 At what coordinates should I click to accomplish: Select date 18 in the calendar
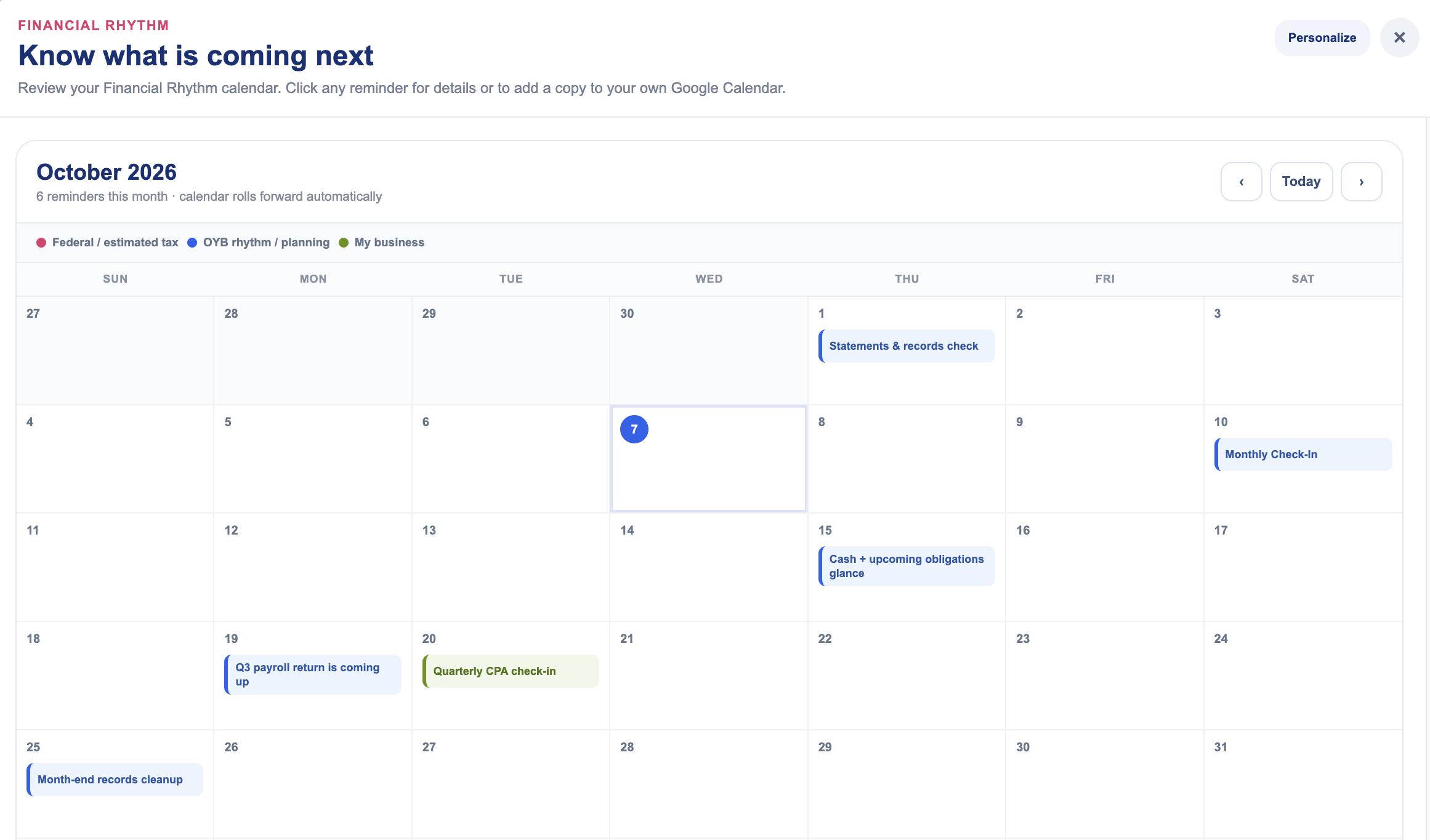point(33,639)
